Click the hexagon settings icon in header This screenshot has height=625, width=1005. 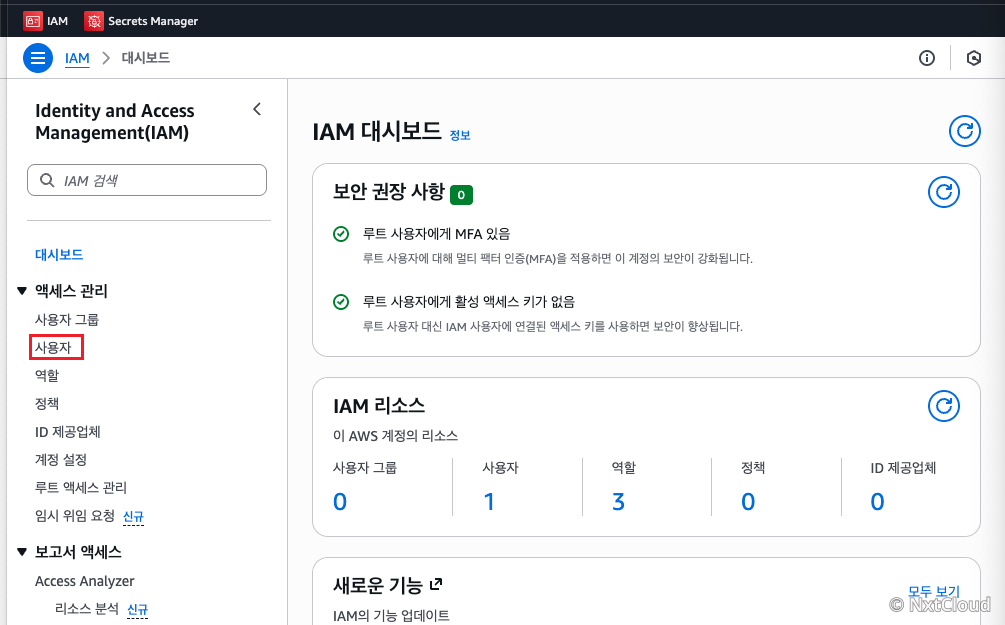pos(974,58)
